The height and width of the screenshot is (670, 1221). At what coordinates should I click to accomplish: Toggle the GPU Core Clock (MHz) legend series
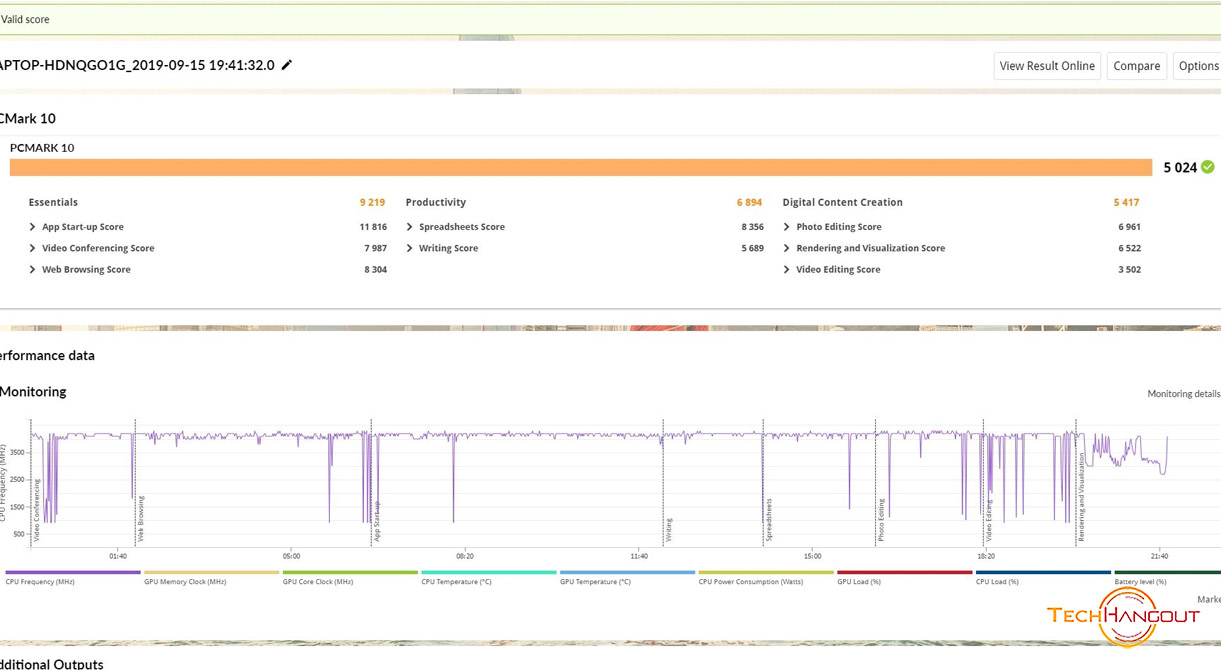(x=350, y=578)
